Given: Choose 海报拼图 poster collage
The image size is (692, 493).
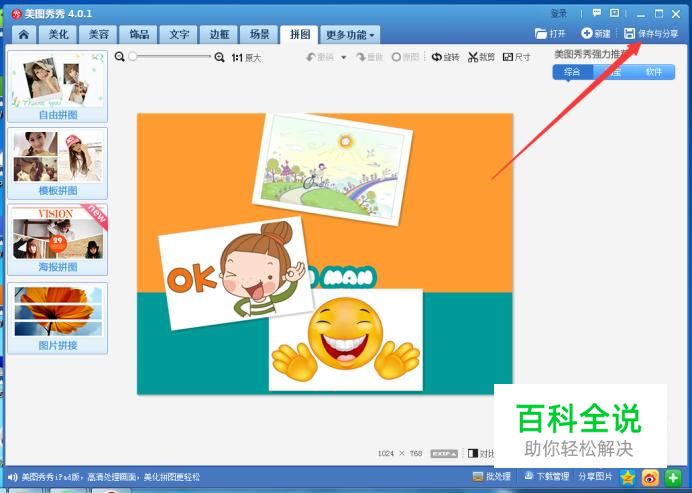Looking at the screenshot, I should (x=57, y=240).
